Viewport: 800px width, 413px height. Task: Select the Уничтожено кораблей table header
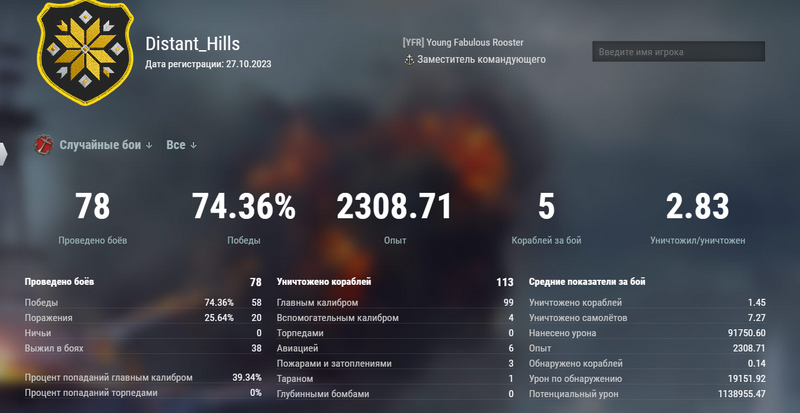click(x=324, y=282)
